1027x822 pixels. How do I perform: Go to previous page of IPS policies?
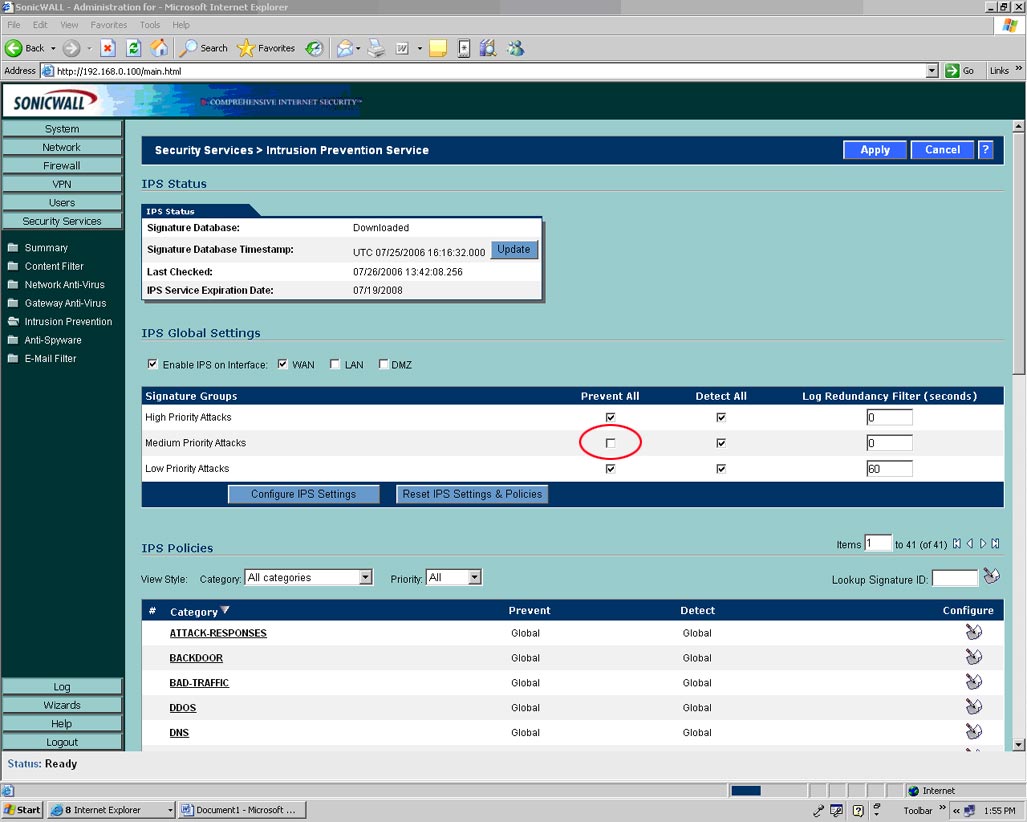tap(970, 544)
